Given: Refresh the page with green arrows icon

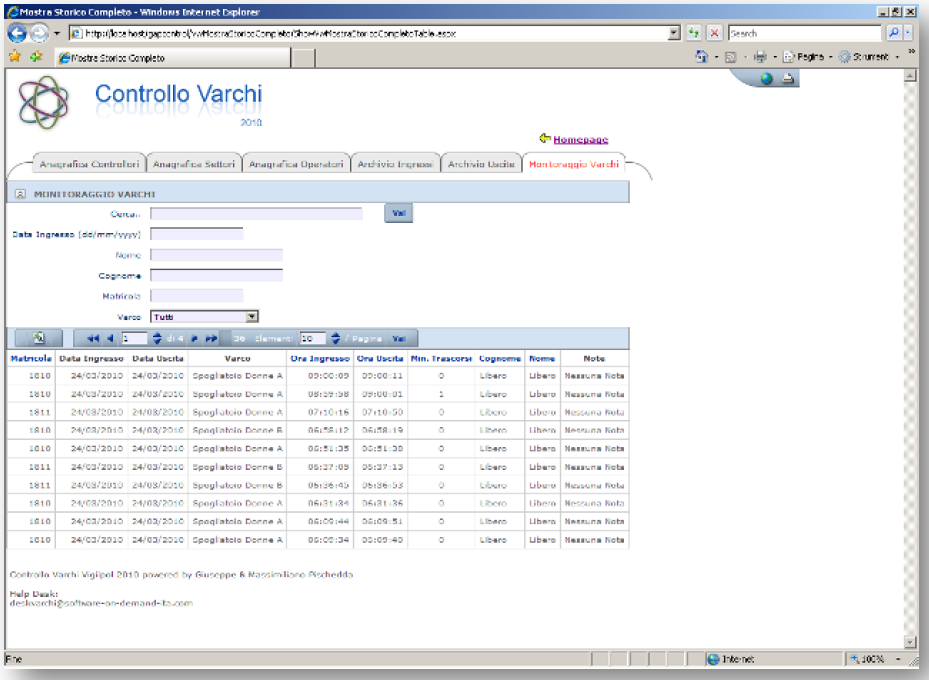Looking at the screenshot, I should (x=693, y=33).
